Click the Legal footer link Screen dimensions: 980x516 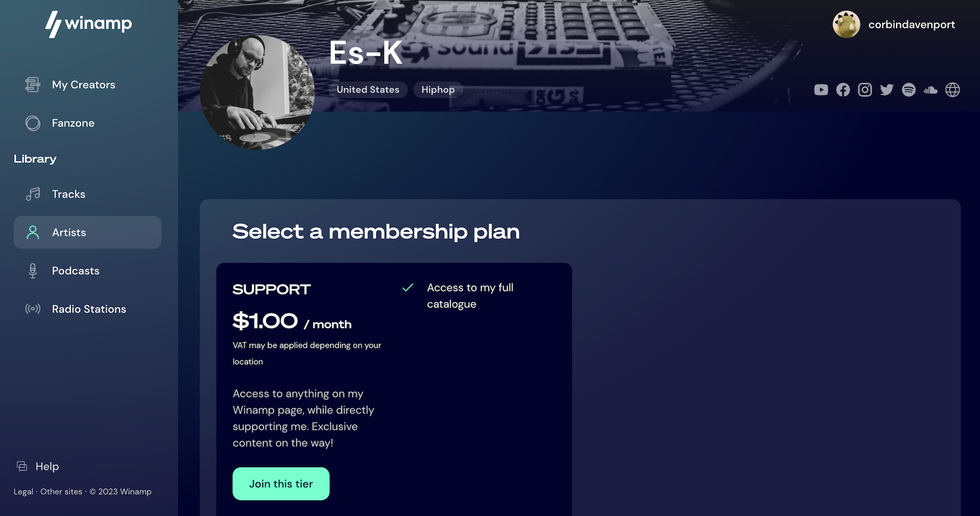[23, 492]
